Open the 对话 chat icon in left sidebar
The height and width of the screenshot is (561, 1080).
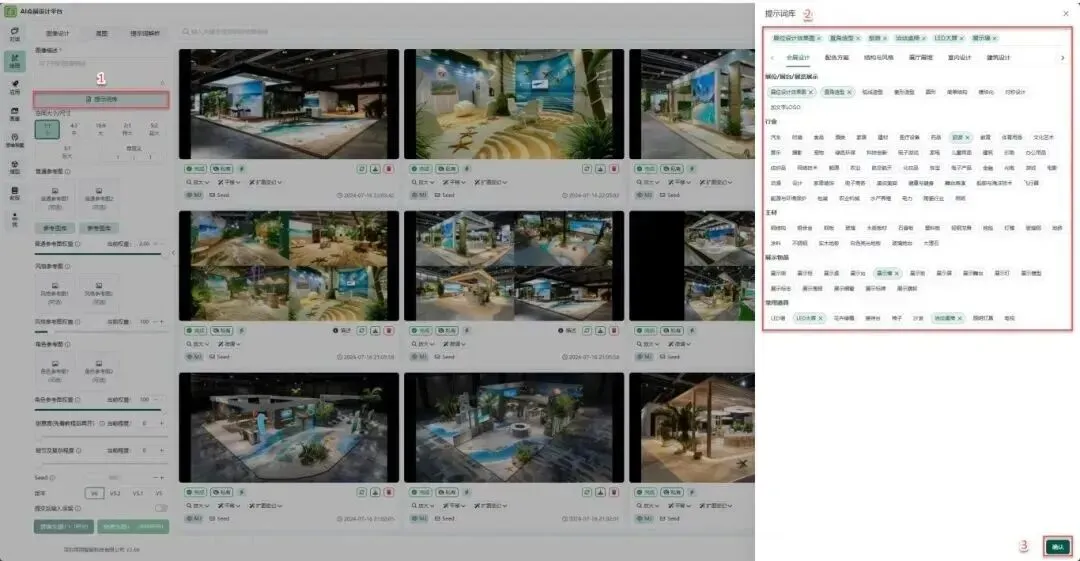pos(14,34)
